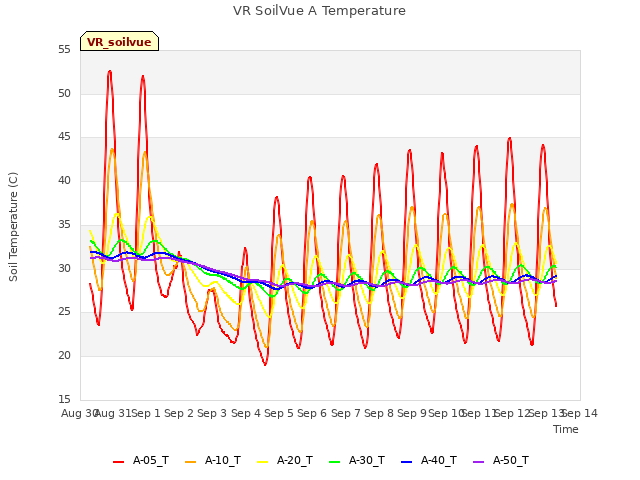
Task: Click the 25 y-axis tick label
Action: pos(64,312)
